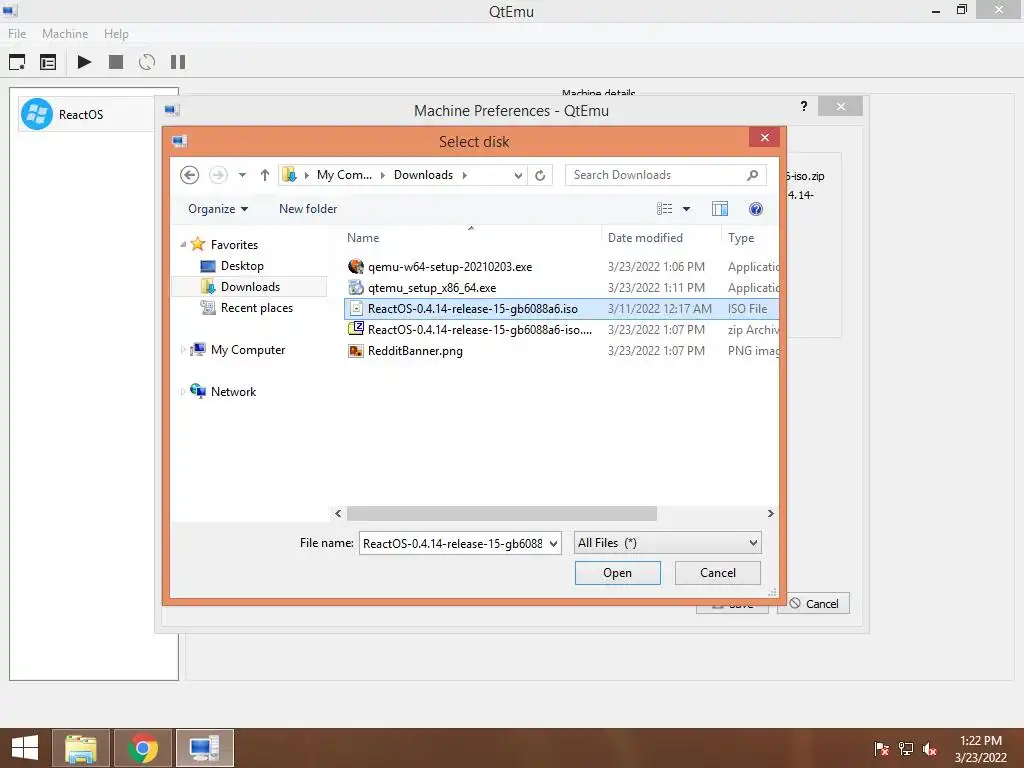Click the search magnifier icon
The height and width of the screenshot is (768, 1024).
[x=752, y=175]
